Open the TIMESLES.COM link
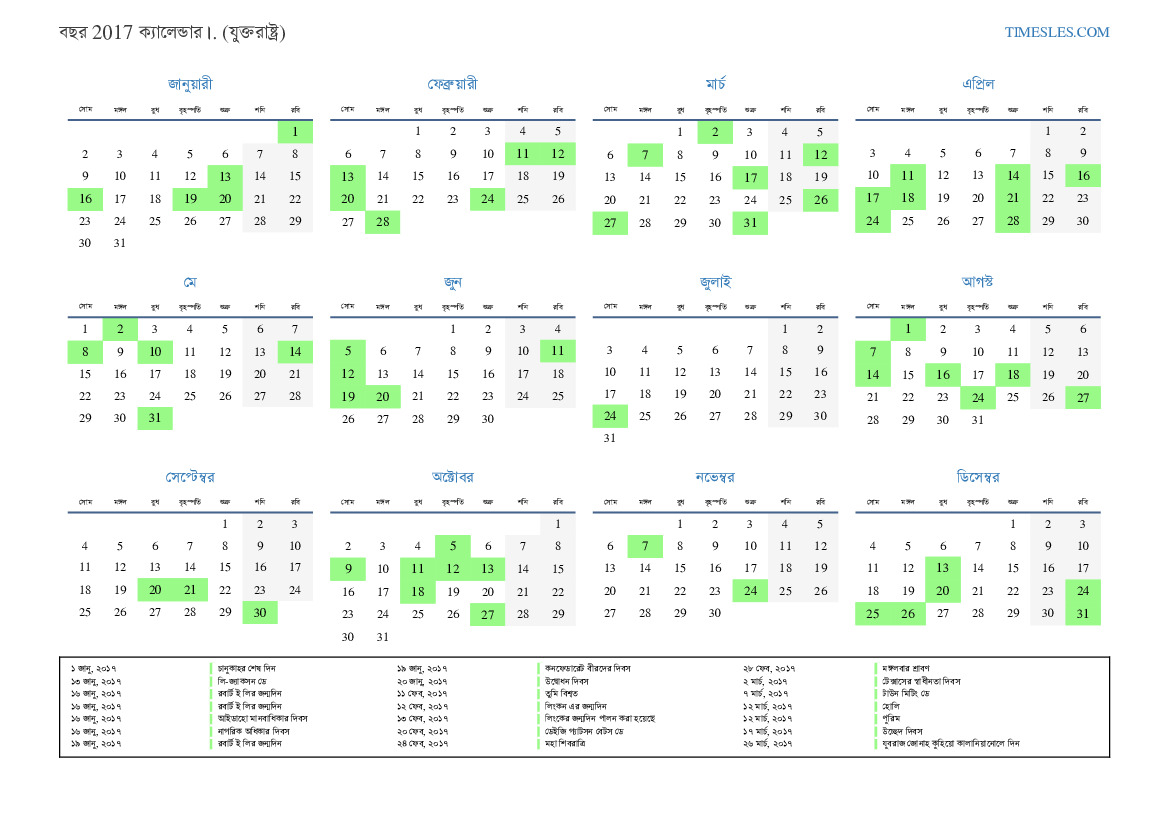 (1056, 32)
